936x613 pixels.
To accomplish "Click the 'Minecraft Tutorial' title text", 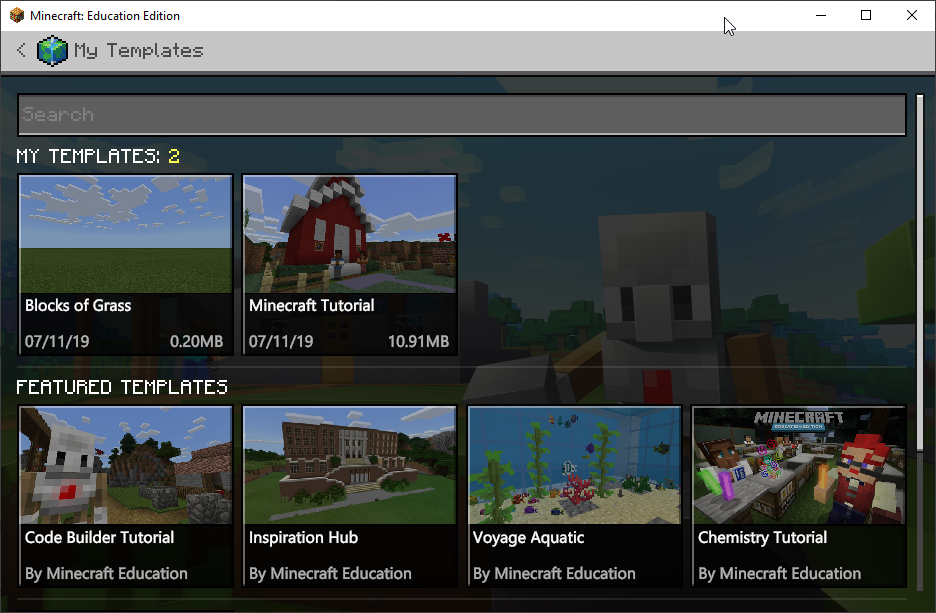I will tap(312, 306).
